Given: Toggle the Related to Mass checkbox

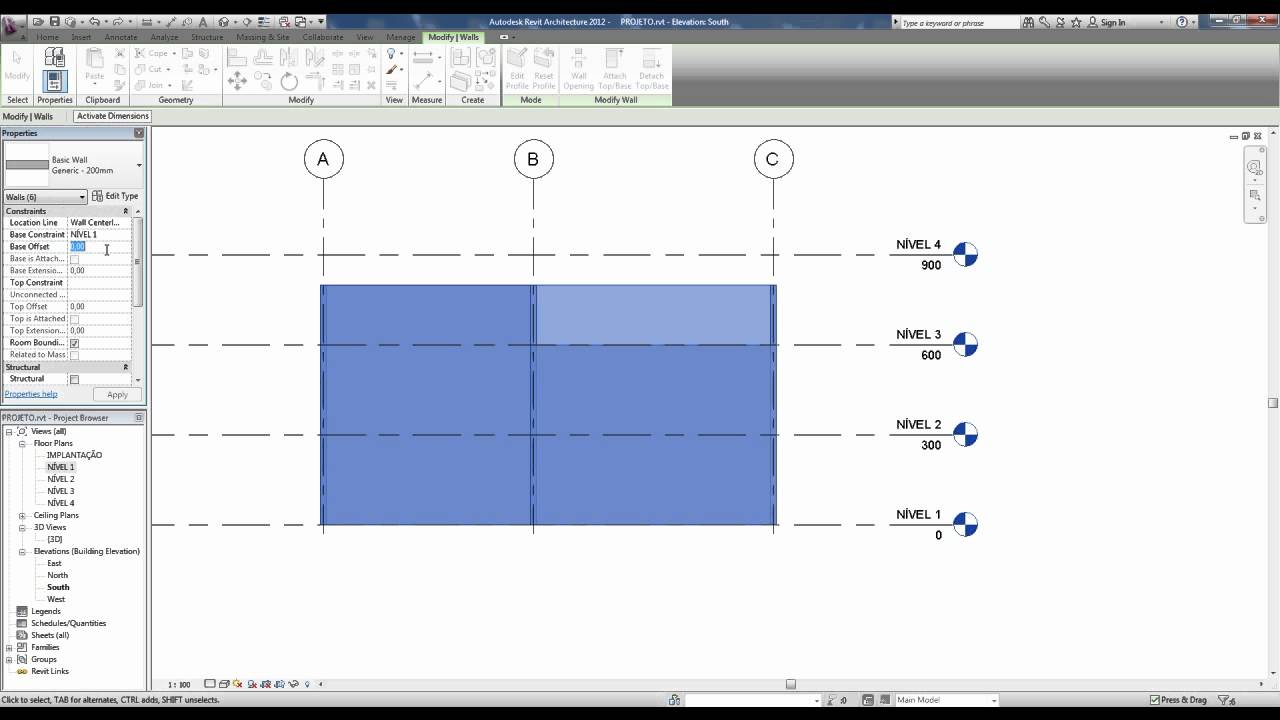Looking at the screenshot, I should (x=74, y=355).
